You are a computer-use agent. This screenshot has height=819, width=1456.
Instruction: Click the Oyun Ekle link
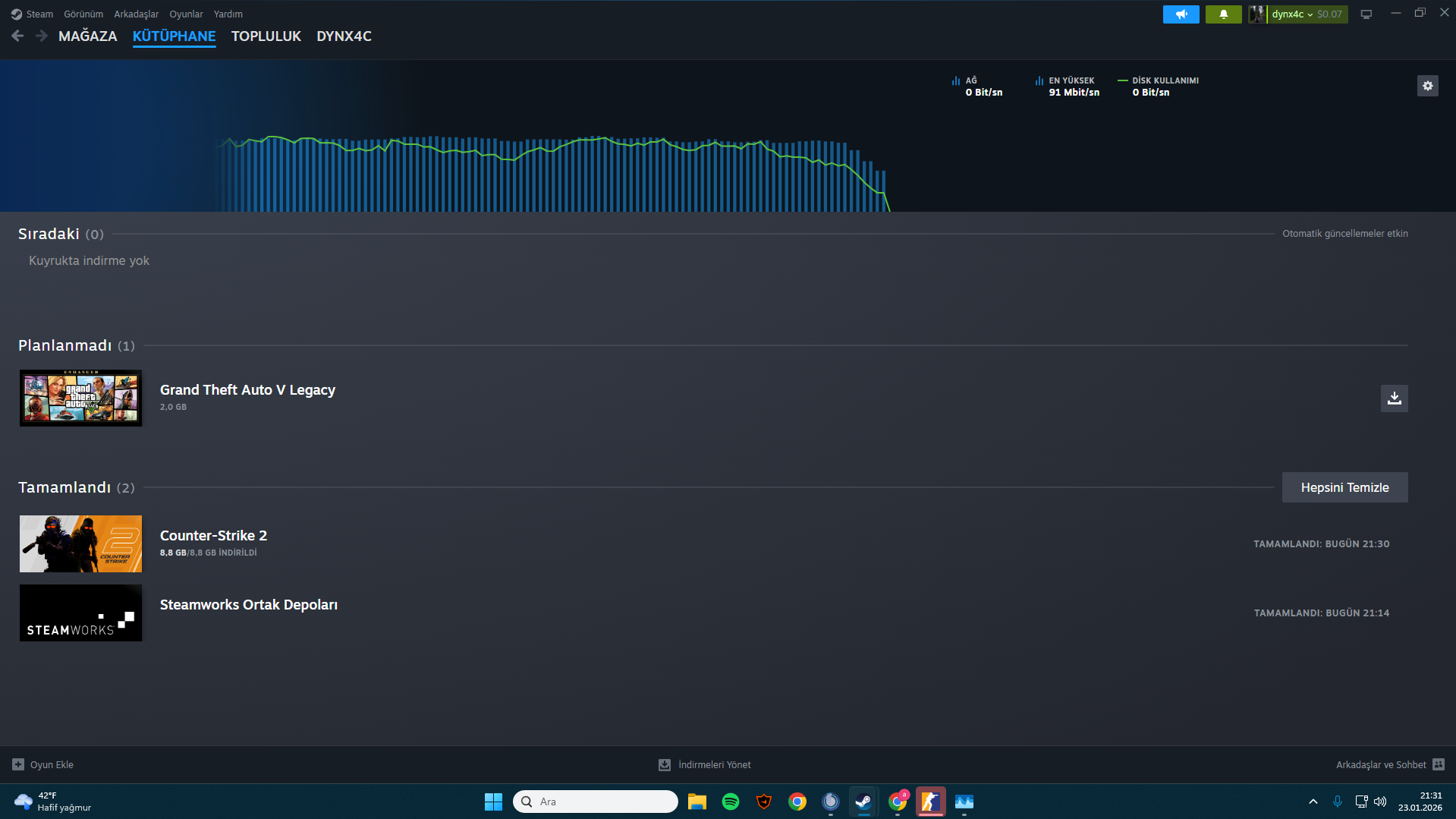pyautogui.click(x=52, y=764)
